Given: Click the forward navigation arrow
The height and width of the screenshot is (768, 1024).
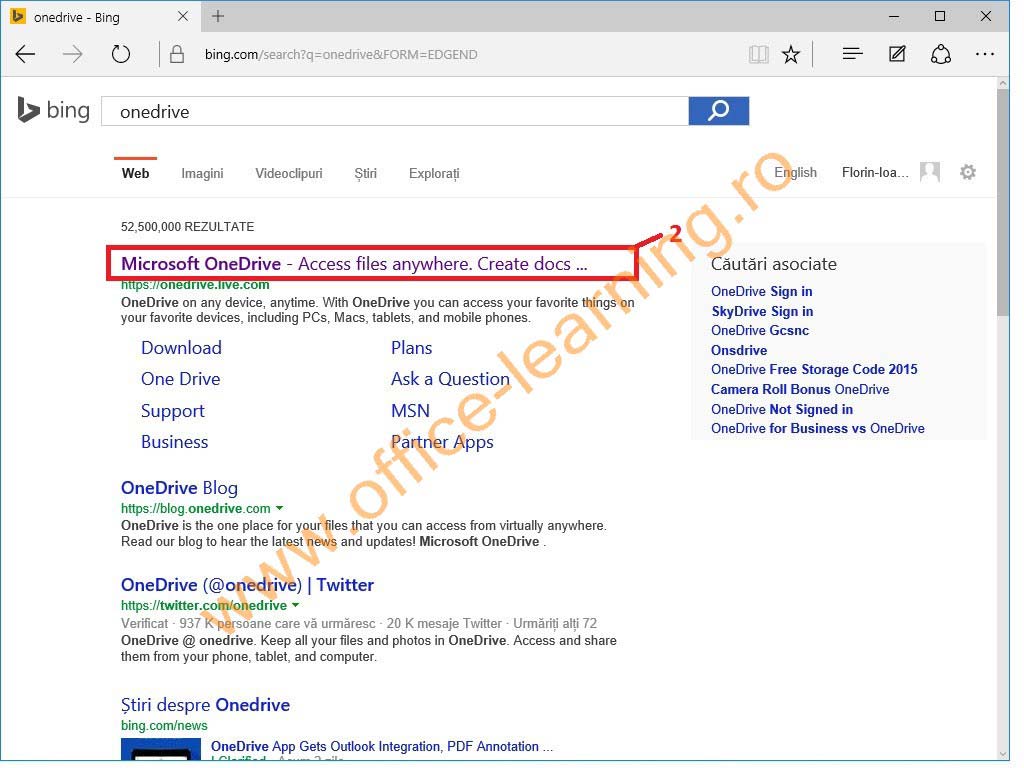Looking at the screenshot, I should 72,54.
